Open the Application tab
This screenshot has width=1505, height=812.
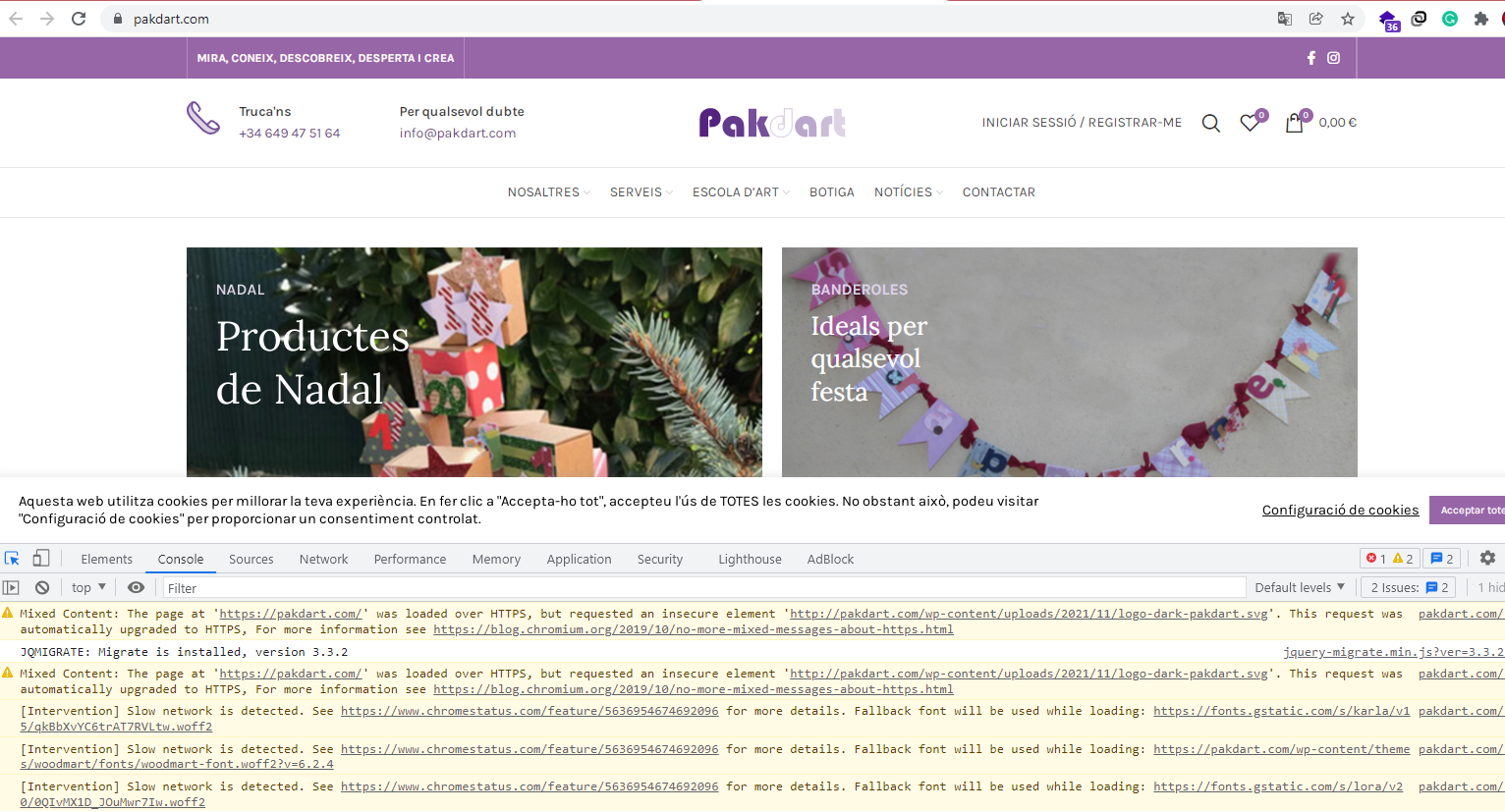point(579,559)
